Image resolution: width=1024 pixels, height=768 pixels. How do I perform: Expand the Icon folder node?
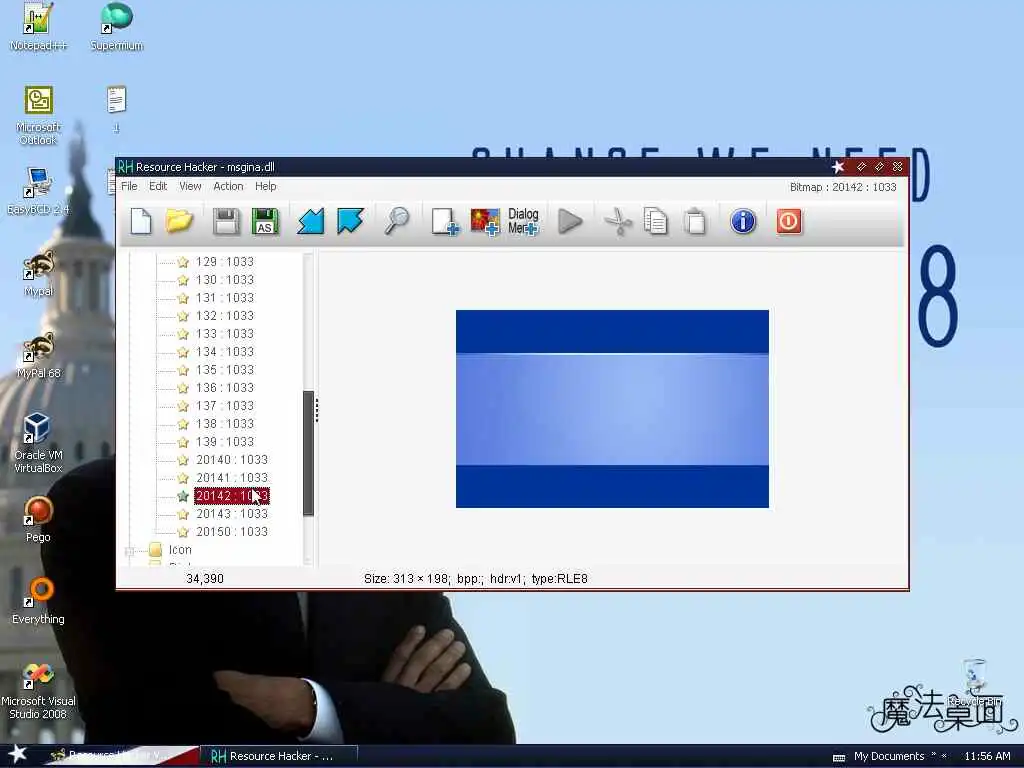[129, 551]
